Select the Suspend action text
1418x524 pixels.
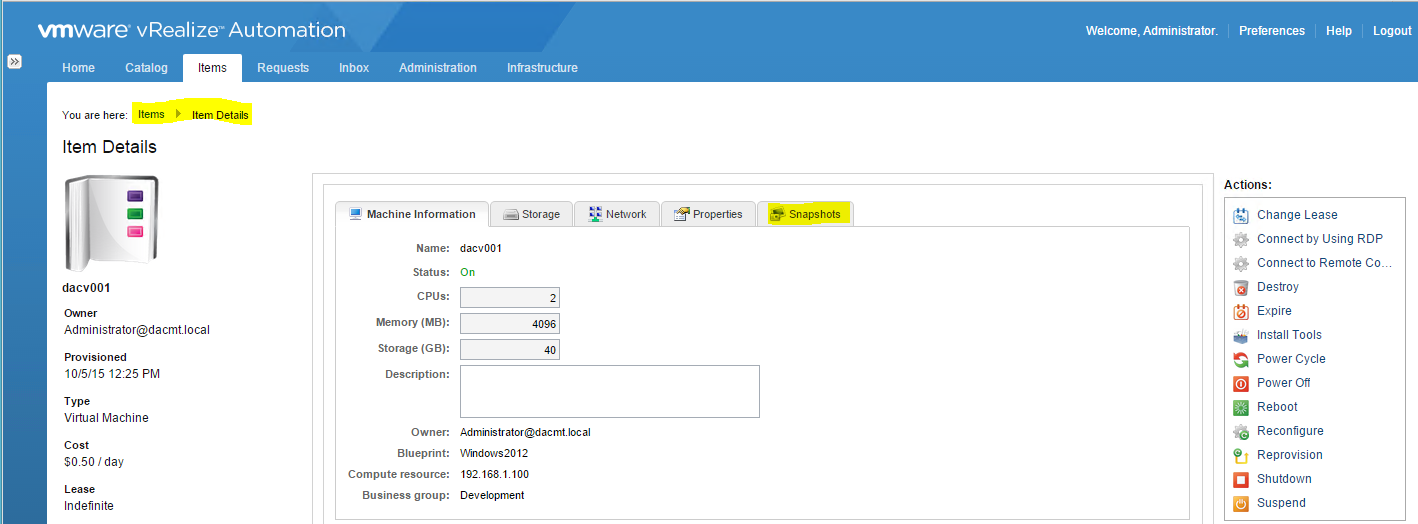point(1281,503)
